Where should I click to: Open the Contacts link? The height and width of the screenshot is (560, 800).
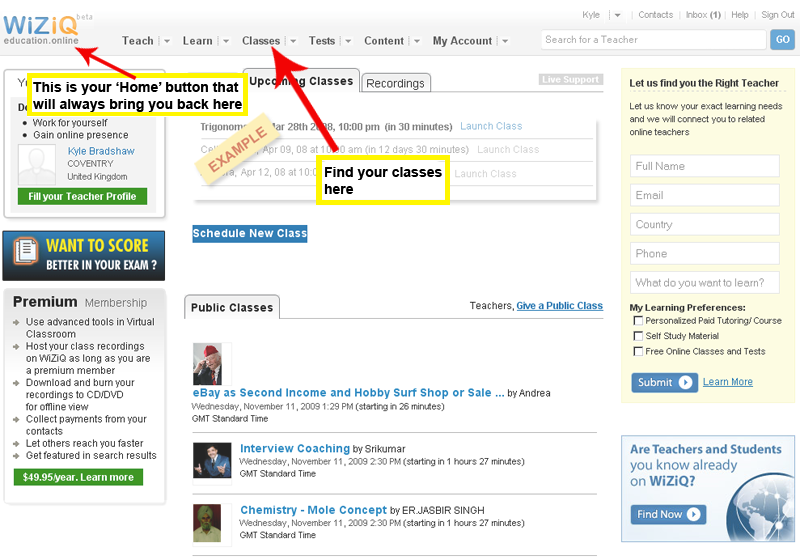coord(656,15)
